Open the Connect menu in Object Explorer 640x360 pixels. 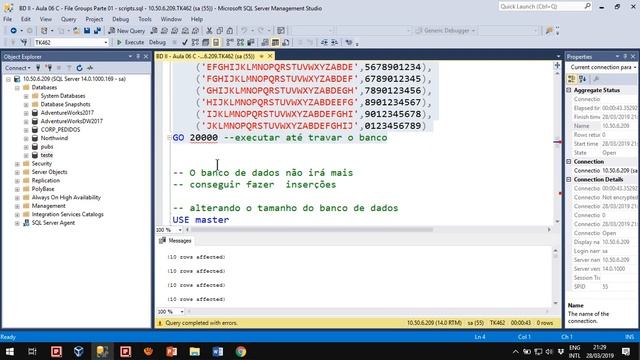pos(18,68)
